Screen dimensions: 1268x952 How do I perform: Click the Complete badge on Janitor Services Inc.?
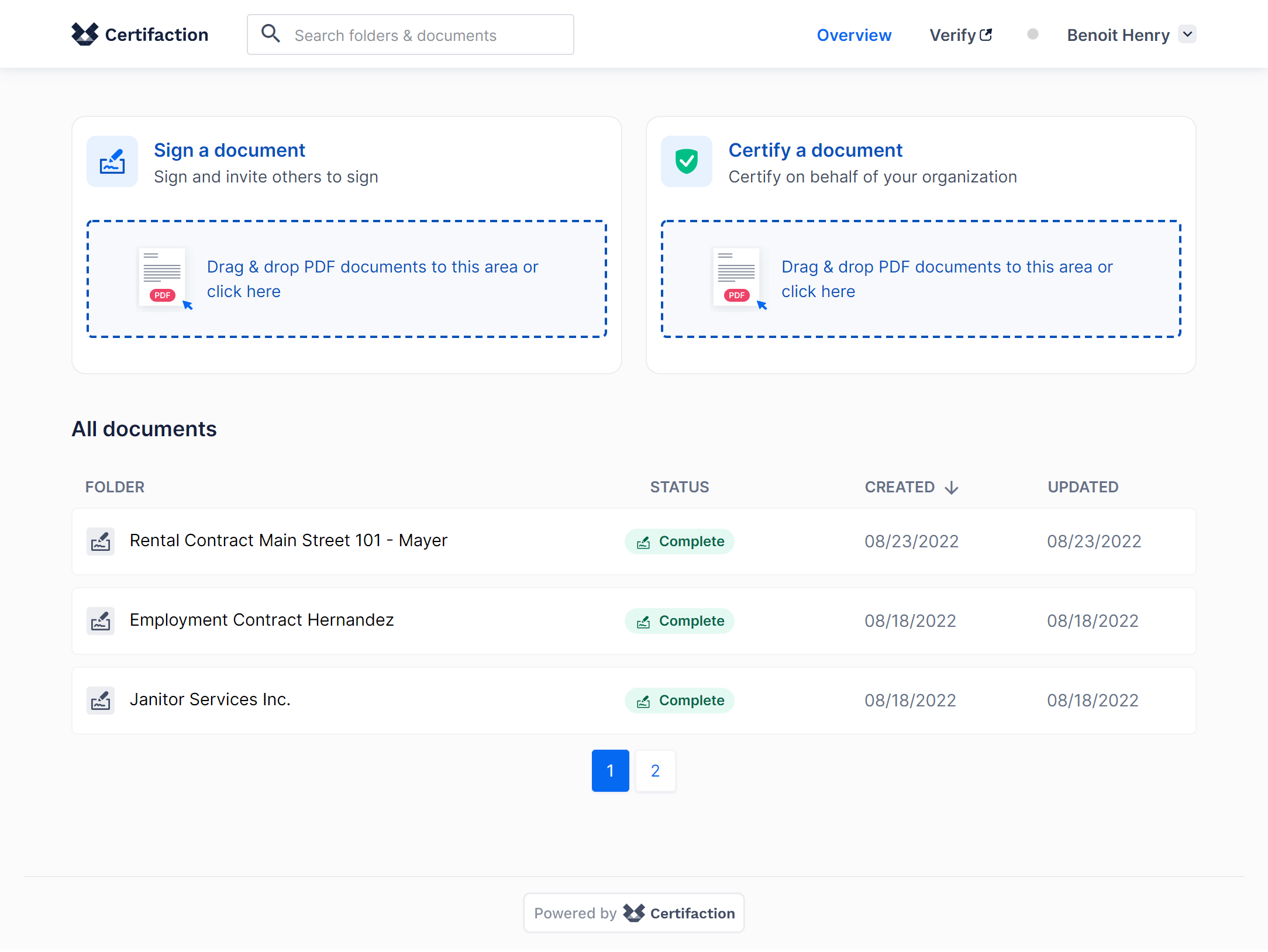click(x=679, y=700)
